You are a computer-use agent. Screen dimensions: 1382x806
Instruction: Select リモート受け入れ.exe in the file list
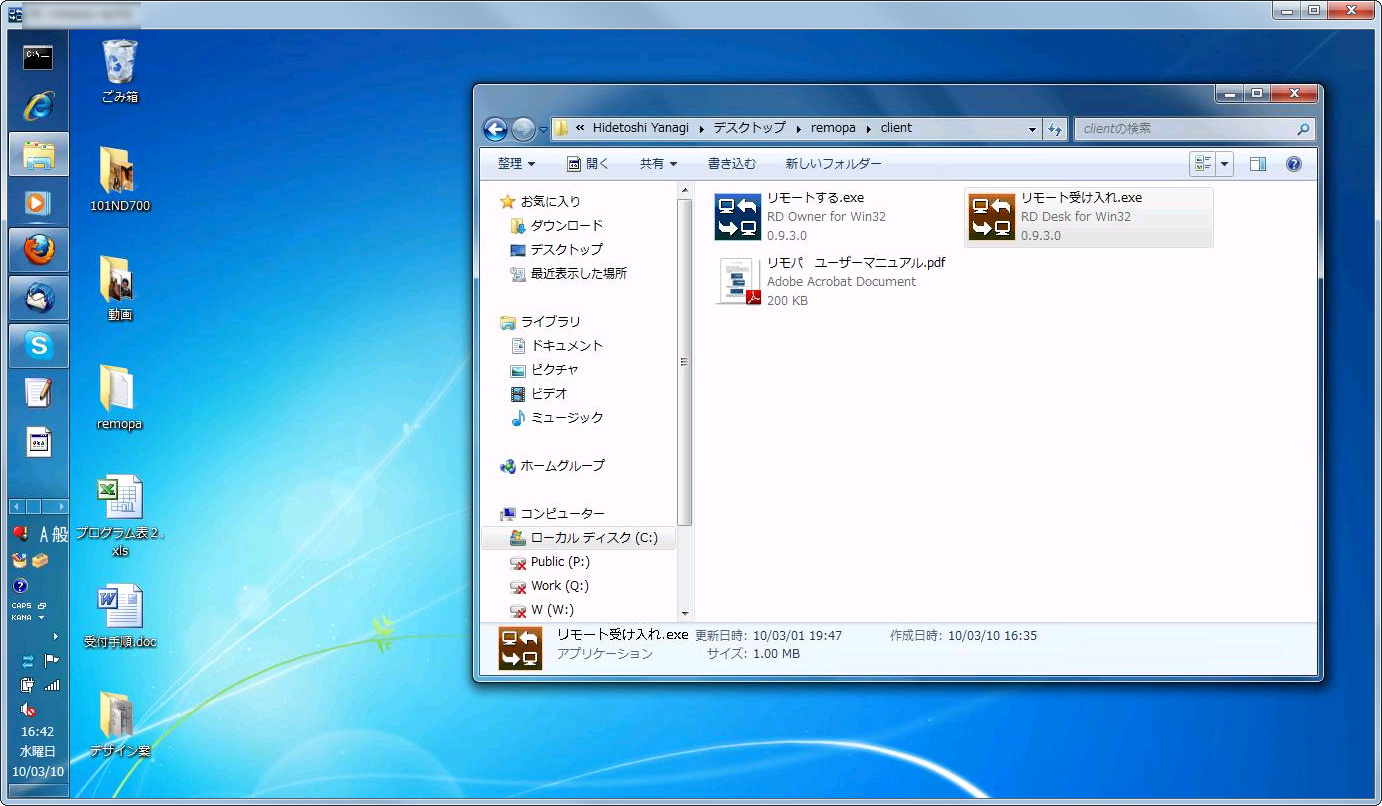pyautogui.click(x=1089, y=217)
